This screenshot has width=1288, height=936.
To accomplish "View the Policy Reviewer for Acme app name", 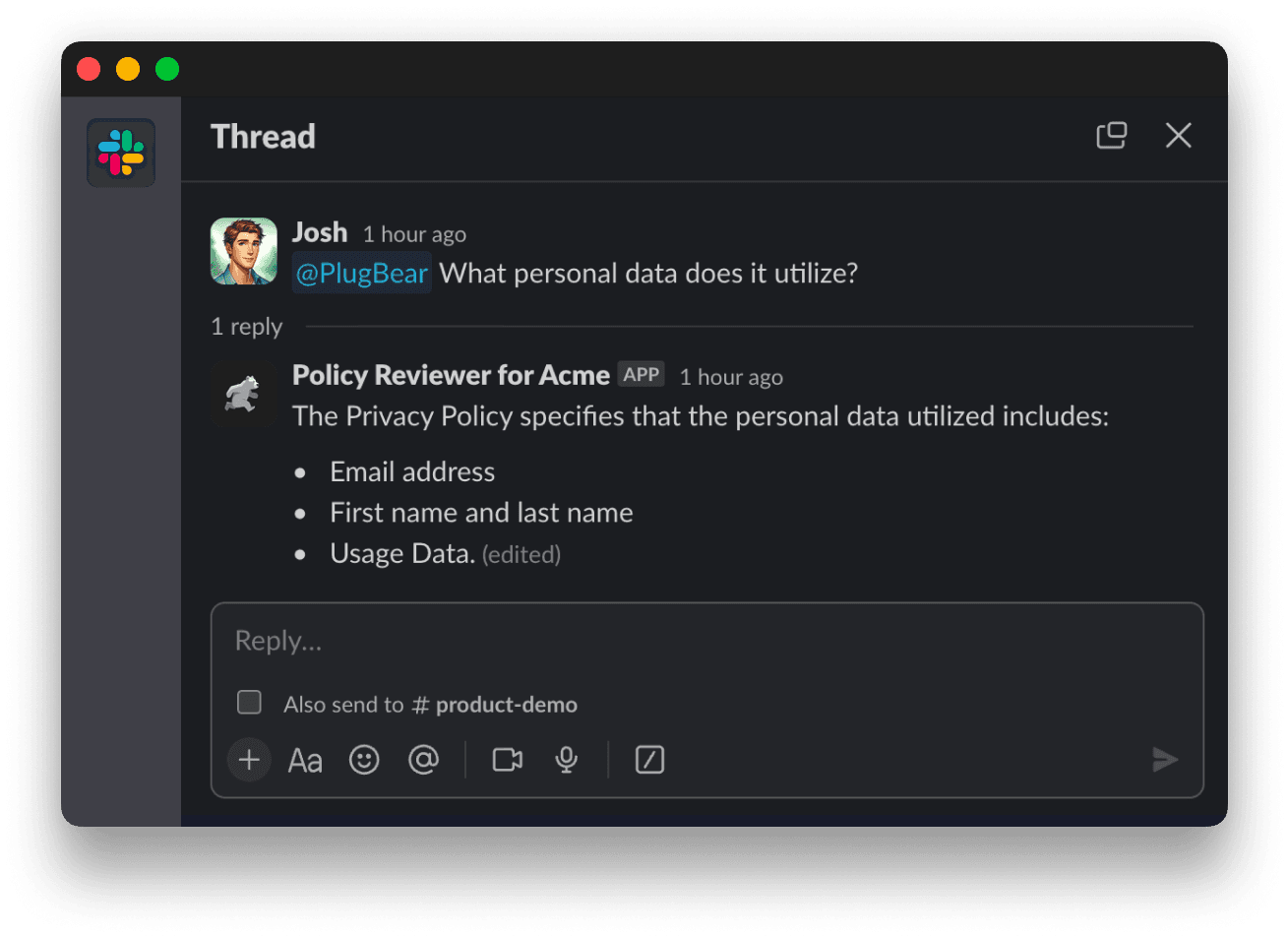I will 451,375.
